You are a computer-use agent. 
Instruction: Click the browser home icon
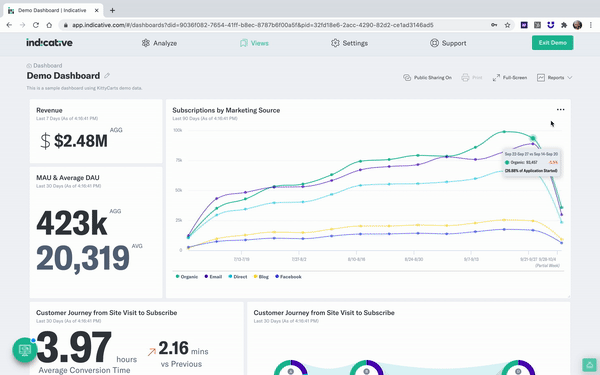pos(49,25)
